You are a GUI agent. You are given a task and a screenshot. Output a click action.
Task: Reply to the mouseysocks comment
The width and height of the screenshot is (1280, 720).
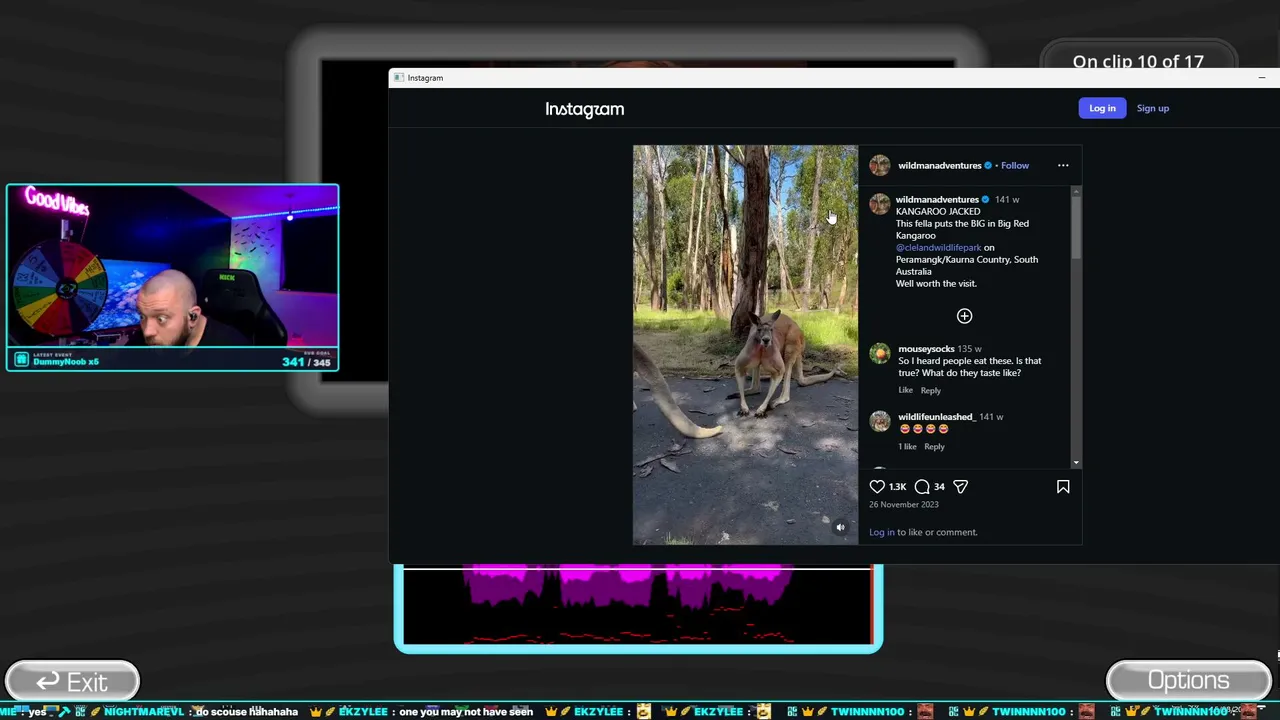tap(930, 390)
